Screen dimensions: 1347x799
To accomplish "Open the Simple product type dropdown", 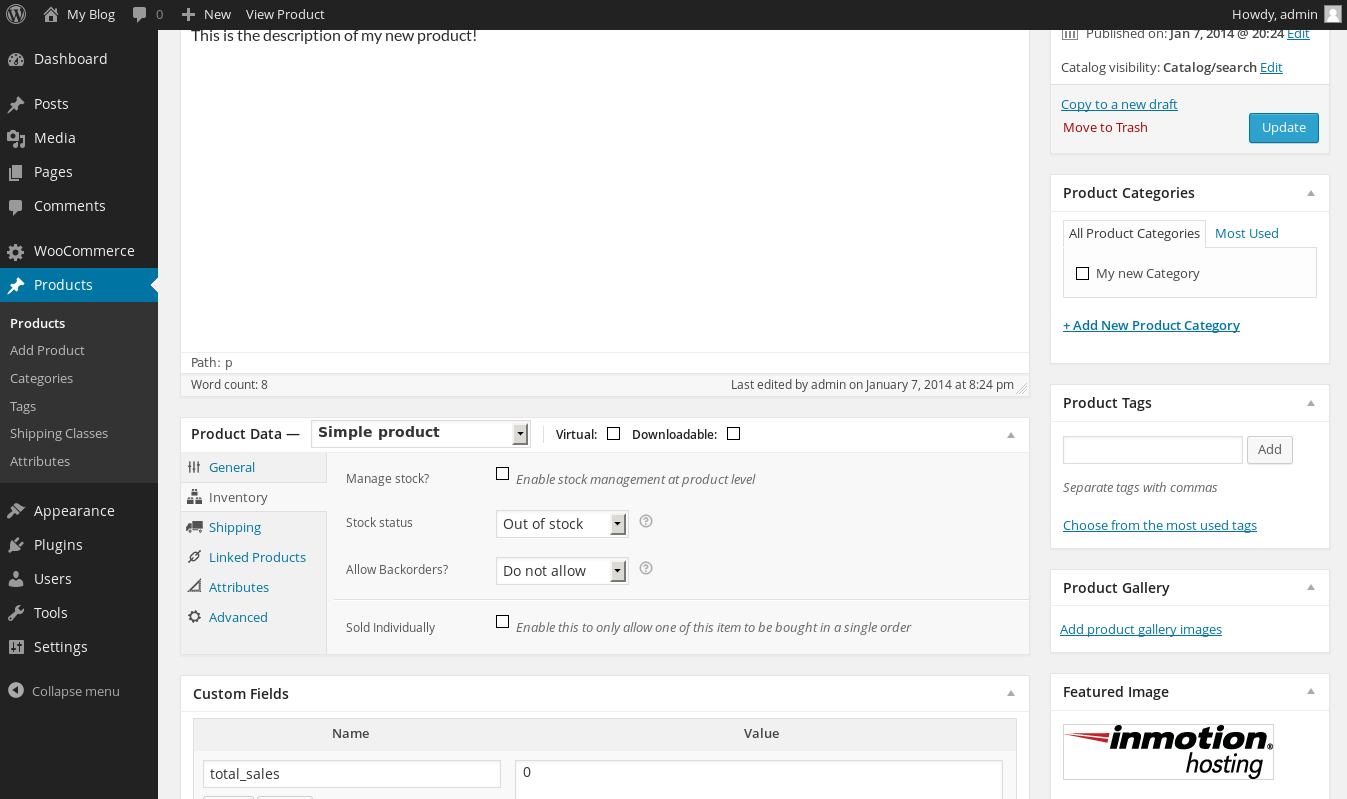I will point(420,433).
